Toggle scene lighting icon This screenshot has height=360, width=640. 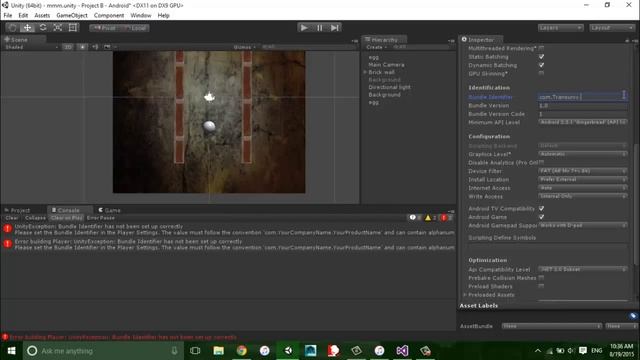tap(82, 47)
